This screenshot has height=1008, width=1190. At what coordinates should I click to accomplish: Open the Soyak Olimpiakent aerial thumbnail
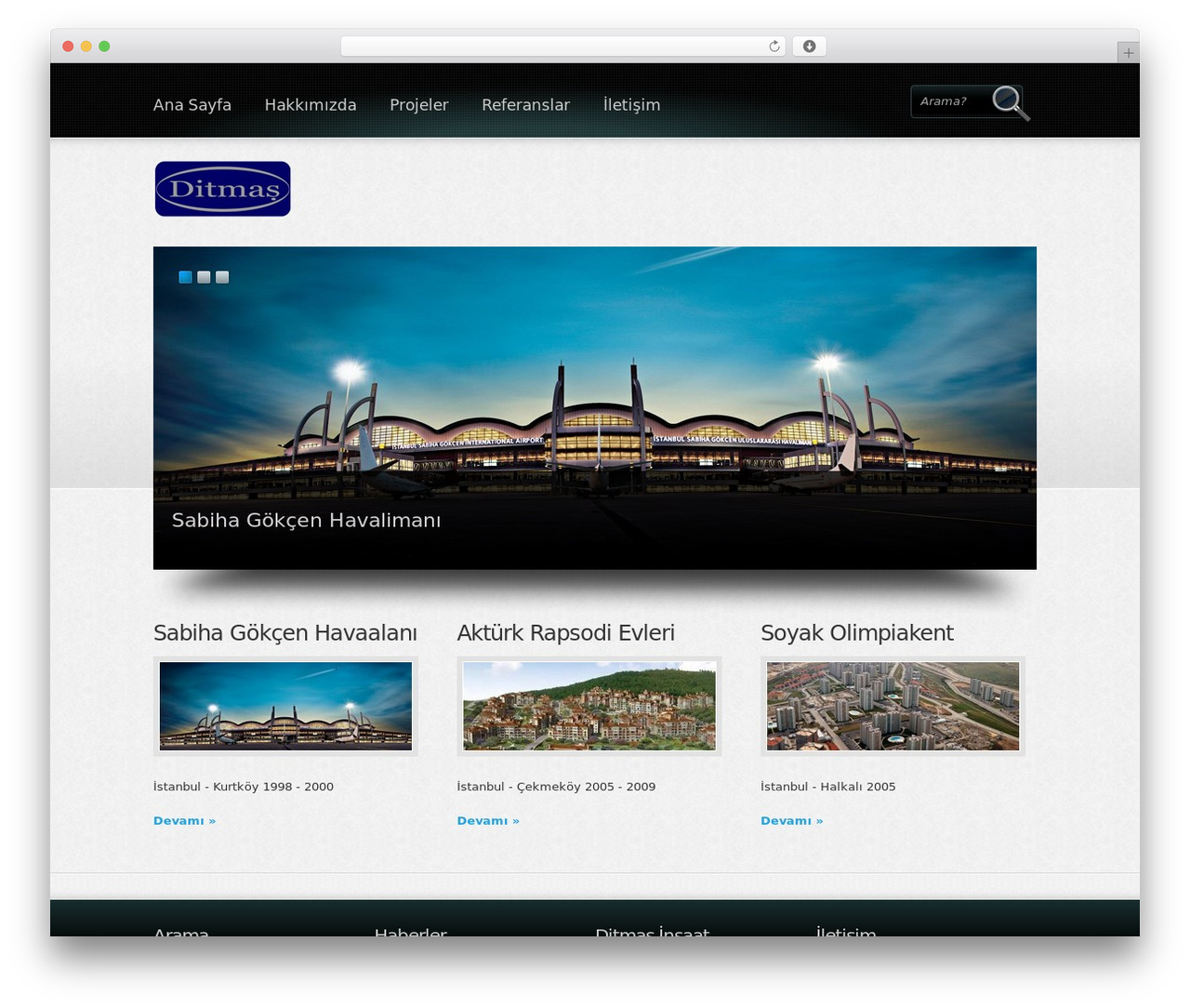(893, 706)
